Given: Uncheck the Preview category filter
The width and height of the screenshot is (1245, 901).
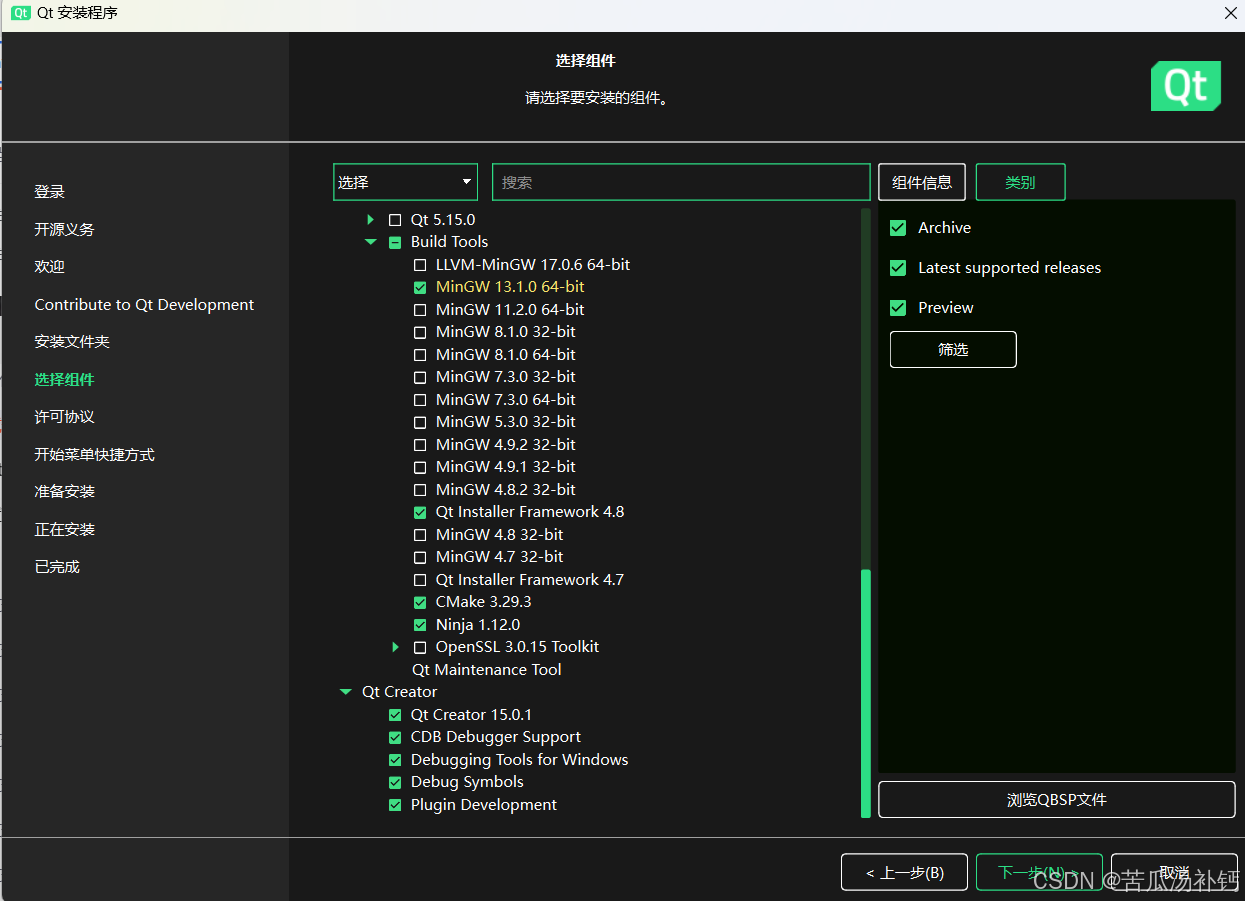Looking at the screenshot, I should (x=898, y=308).
